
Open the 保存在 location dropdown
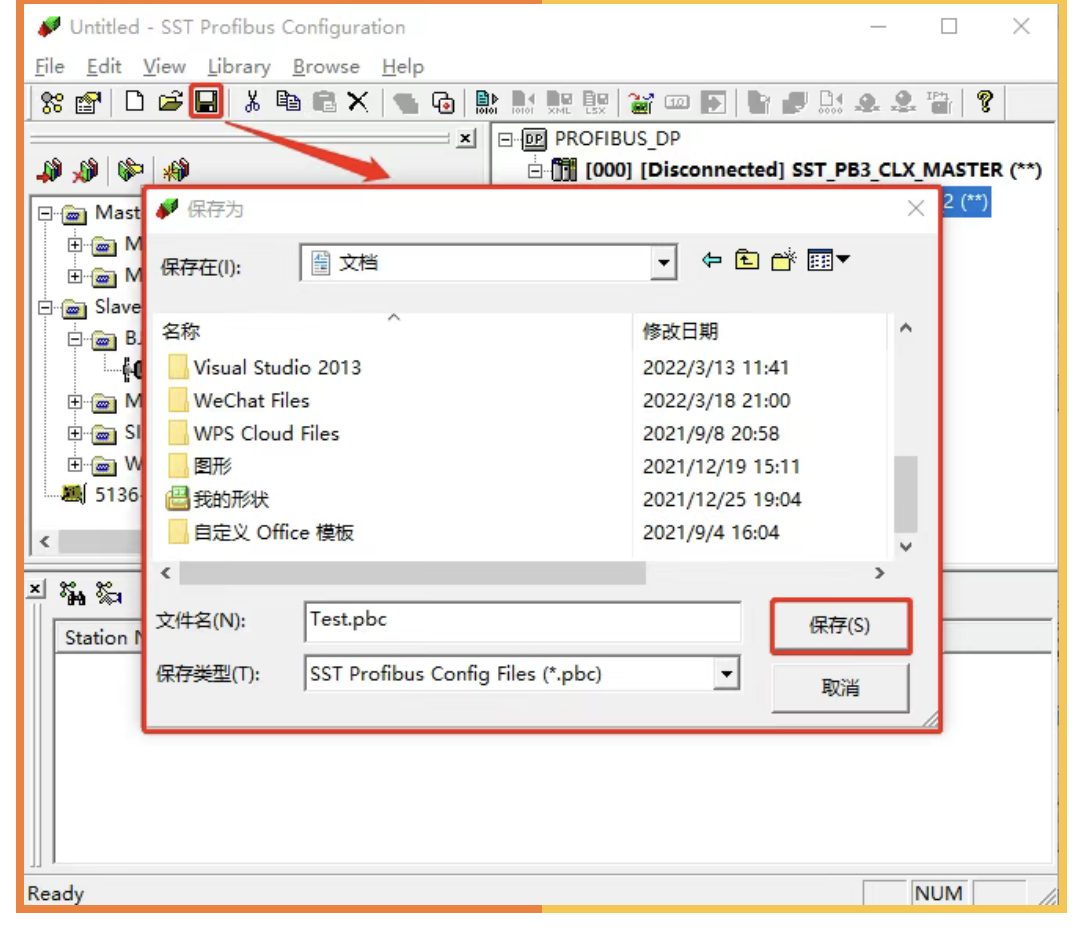tap(663, 262)
